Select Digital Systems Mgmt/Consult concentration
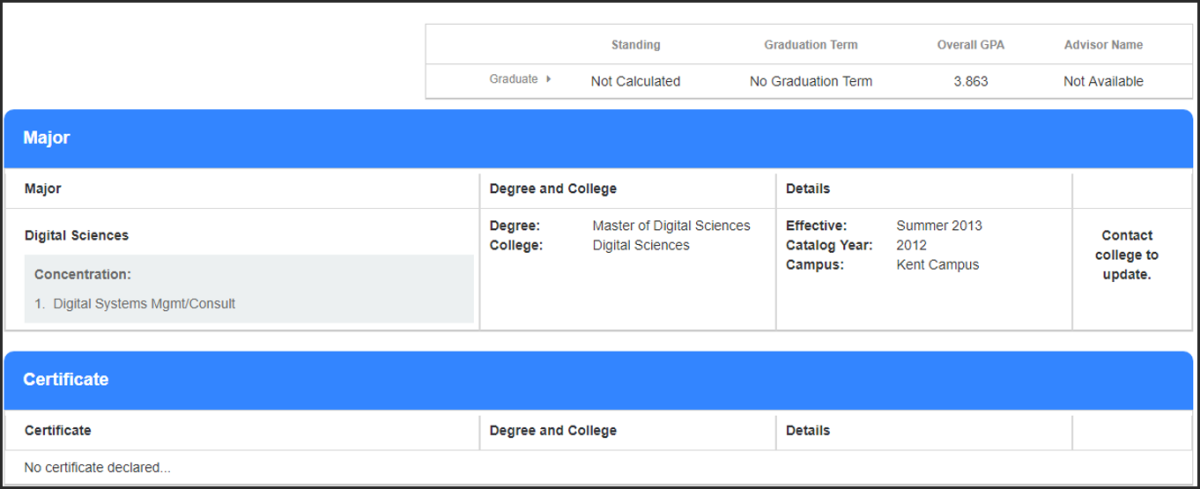Screen dimensions: 1200x489 tap(144, 303)
